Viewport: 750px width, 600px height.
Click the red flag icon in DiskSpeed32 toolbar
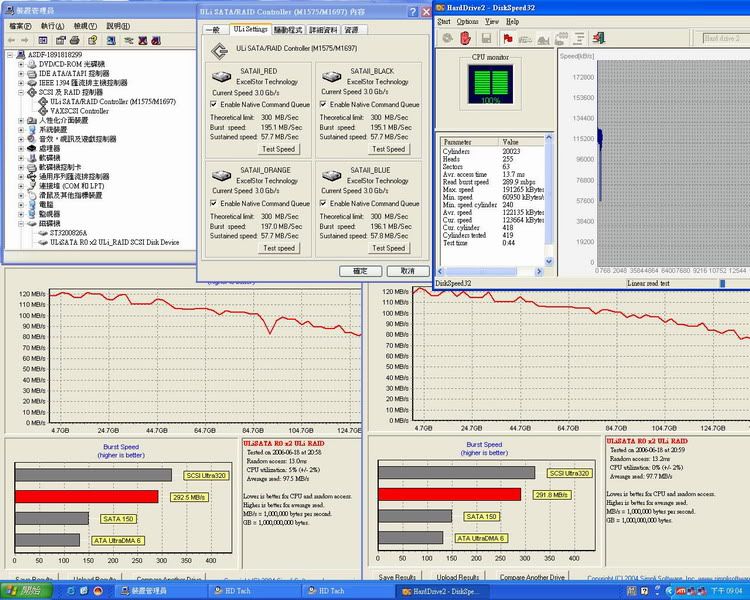(507, 38)
